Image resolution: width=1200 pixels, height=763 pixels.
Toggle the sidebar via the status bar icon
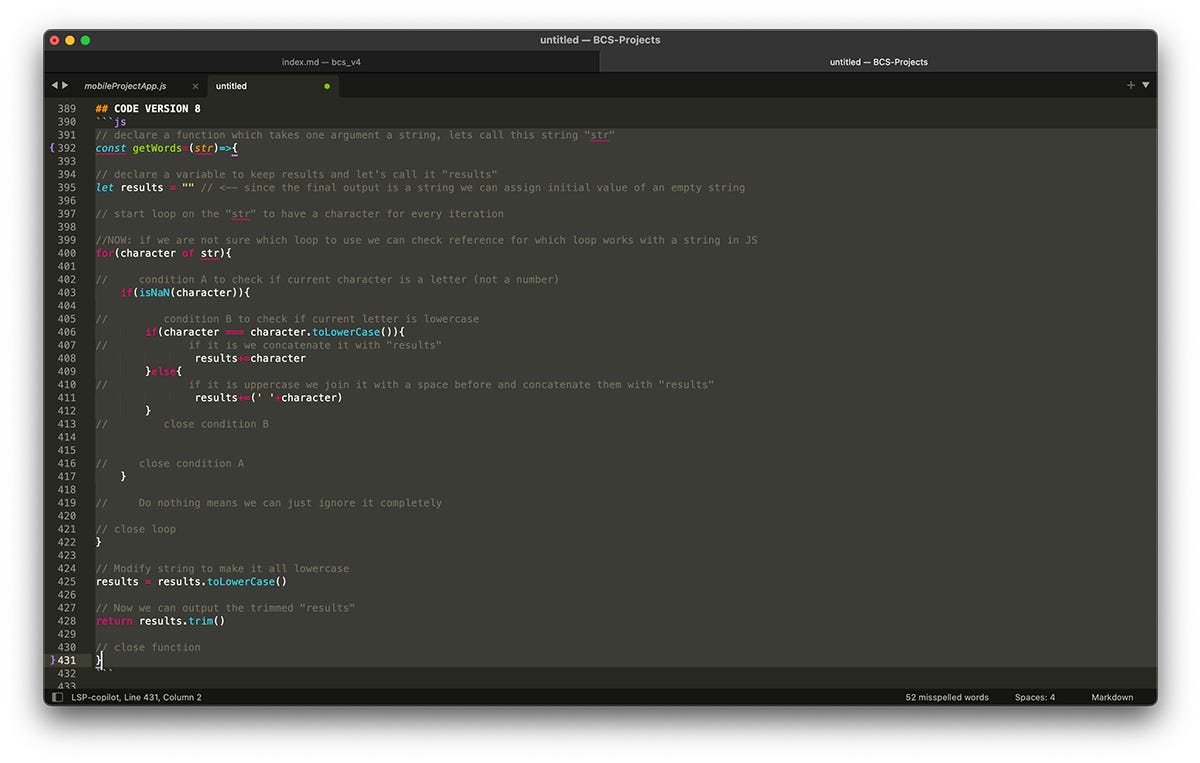tap(58, 697)
